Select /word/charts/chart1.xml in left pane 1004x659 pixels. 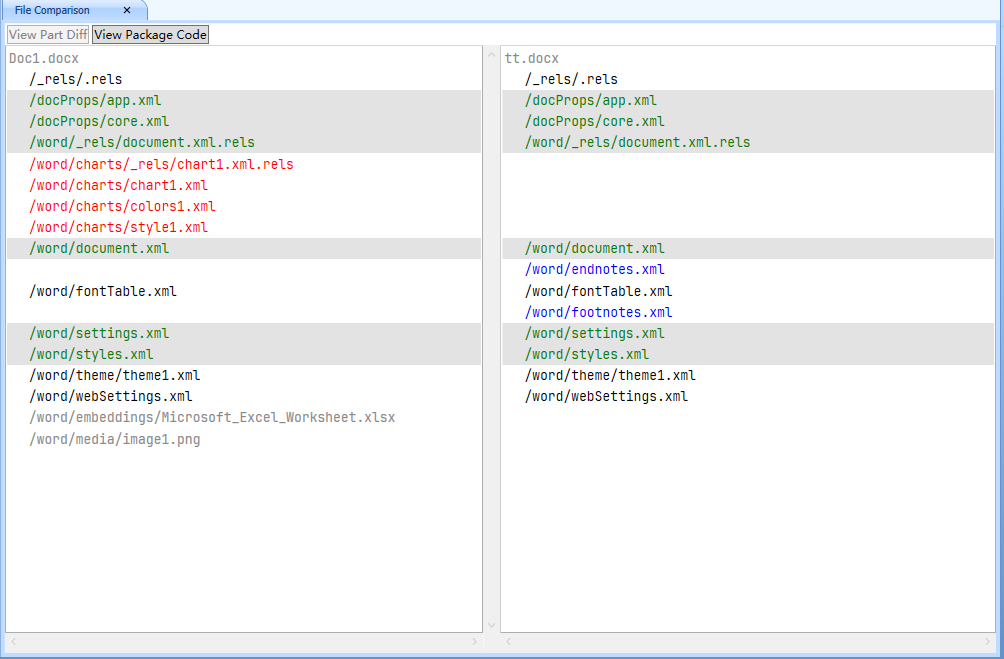(x=119, y=185)
